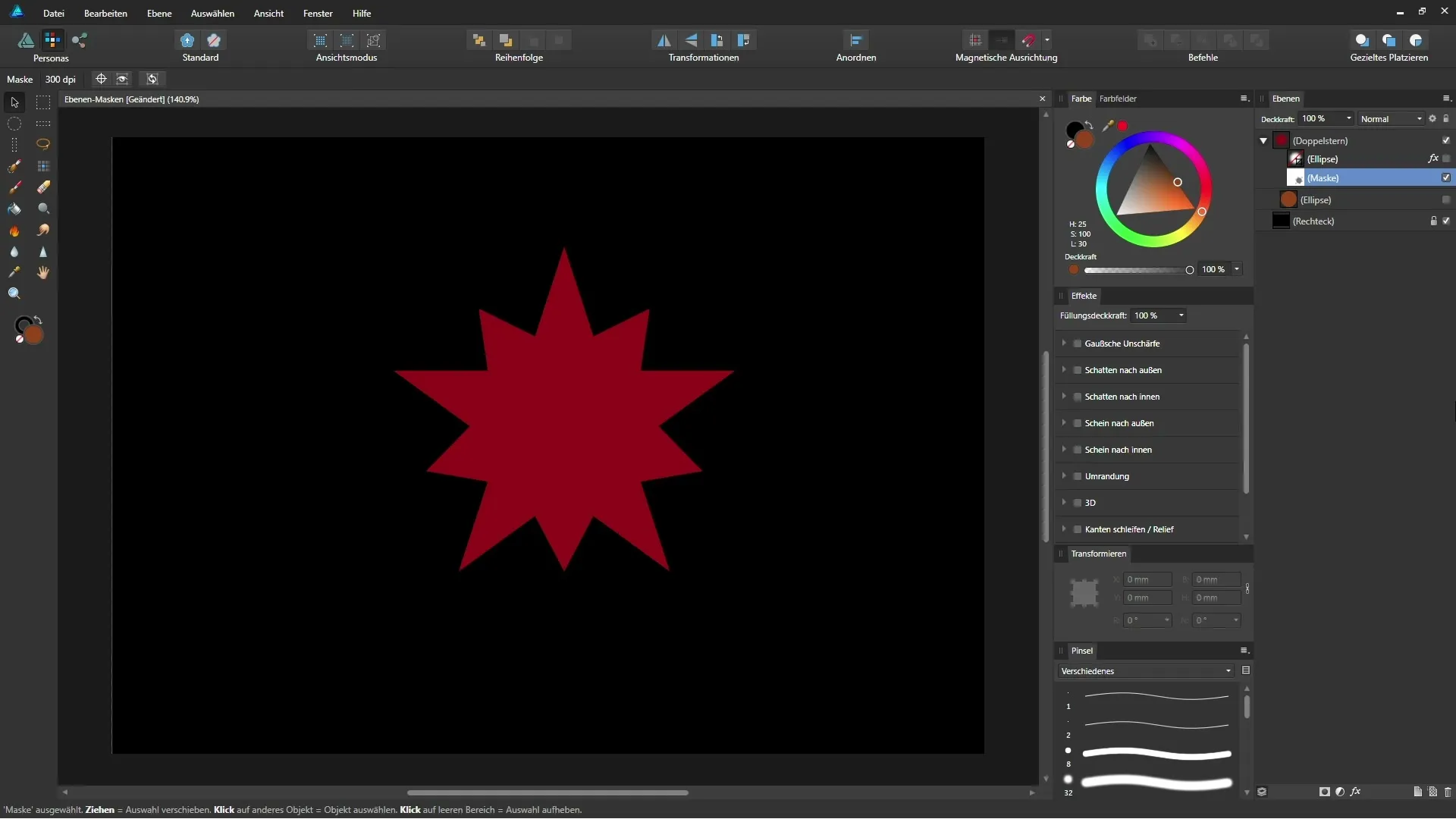Select the color picker eyedropper tool
This screenshot has width=1456, height=819.
click(x=14, y=272)
